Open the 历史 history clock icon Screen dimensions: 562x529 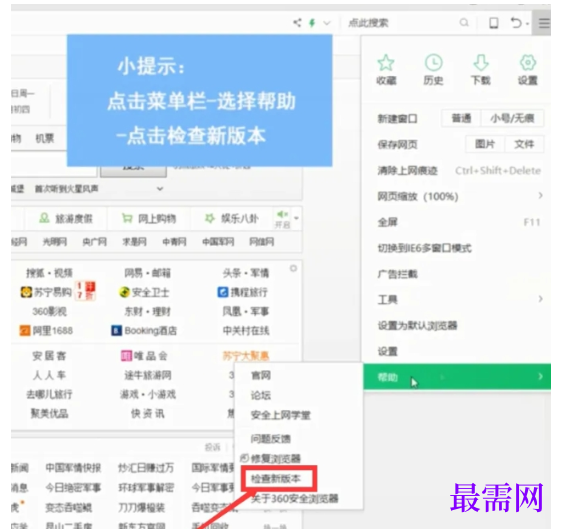point(433,63)
